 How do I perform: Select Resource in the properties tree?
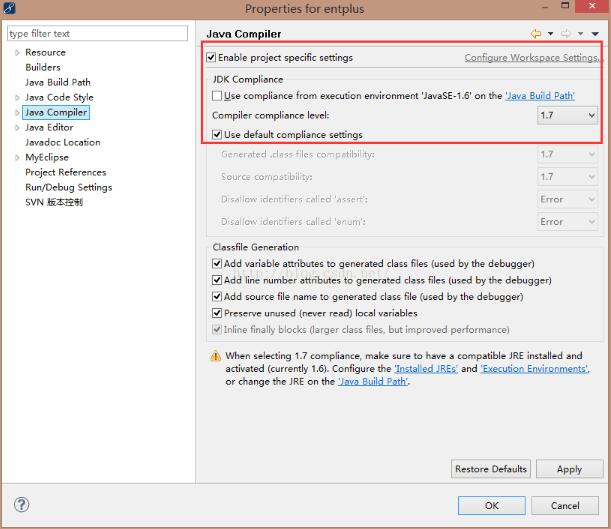click(45, 53)
